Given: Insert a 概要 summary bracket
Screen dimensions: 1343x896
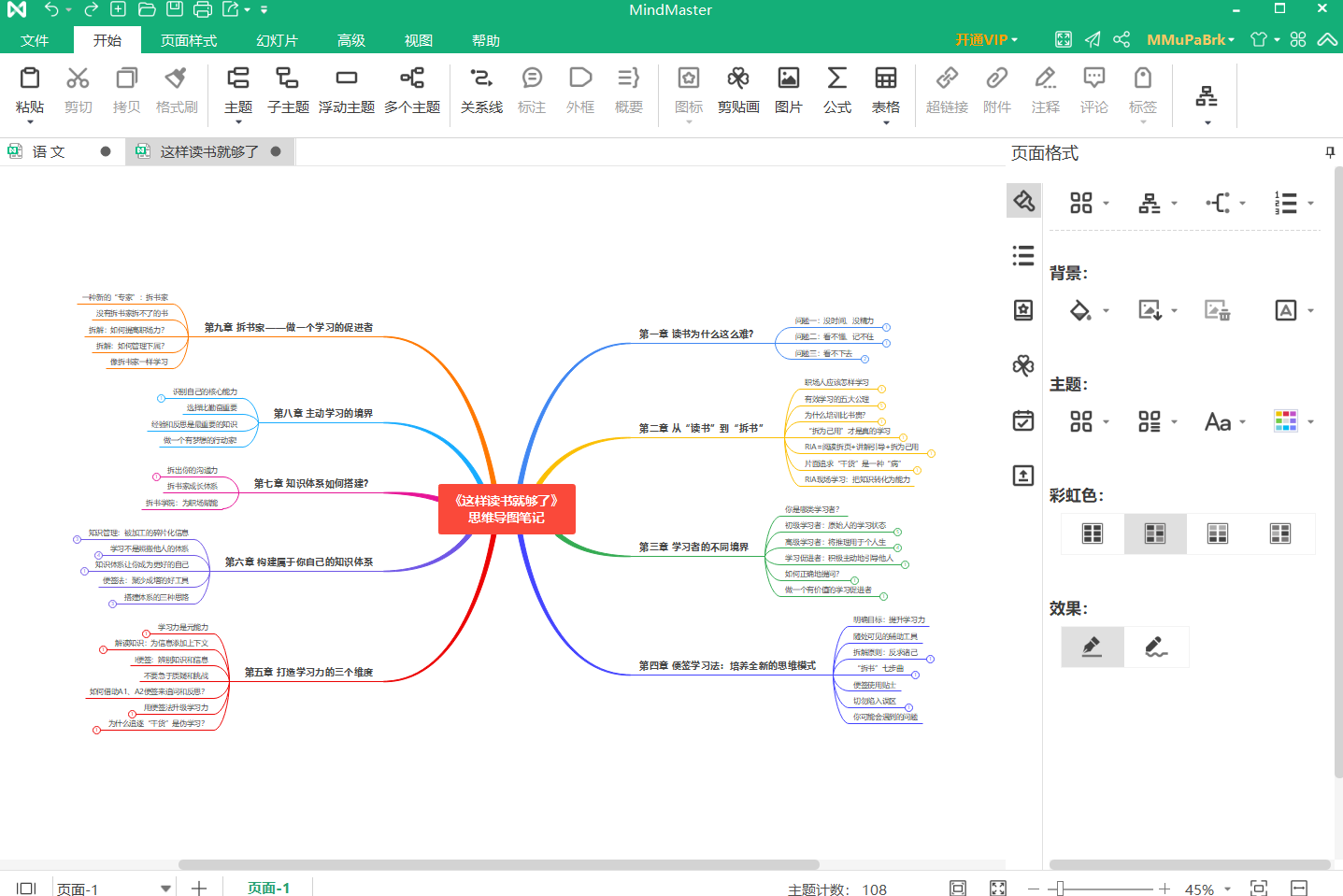Looking at the screenshot, I should [629, 91].
